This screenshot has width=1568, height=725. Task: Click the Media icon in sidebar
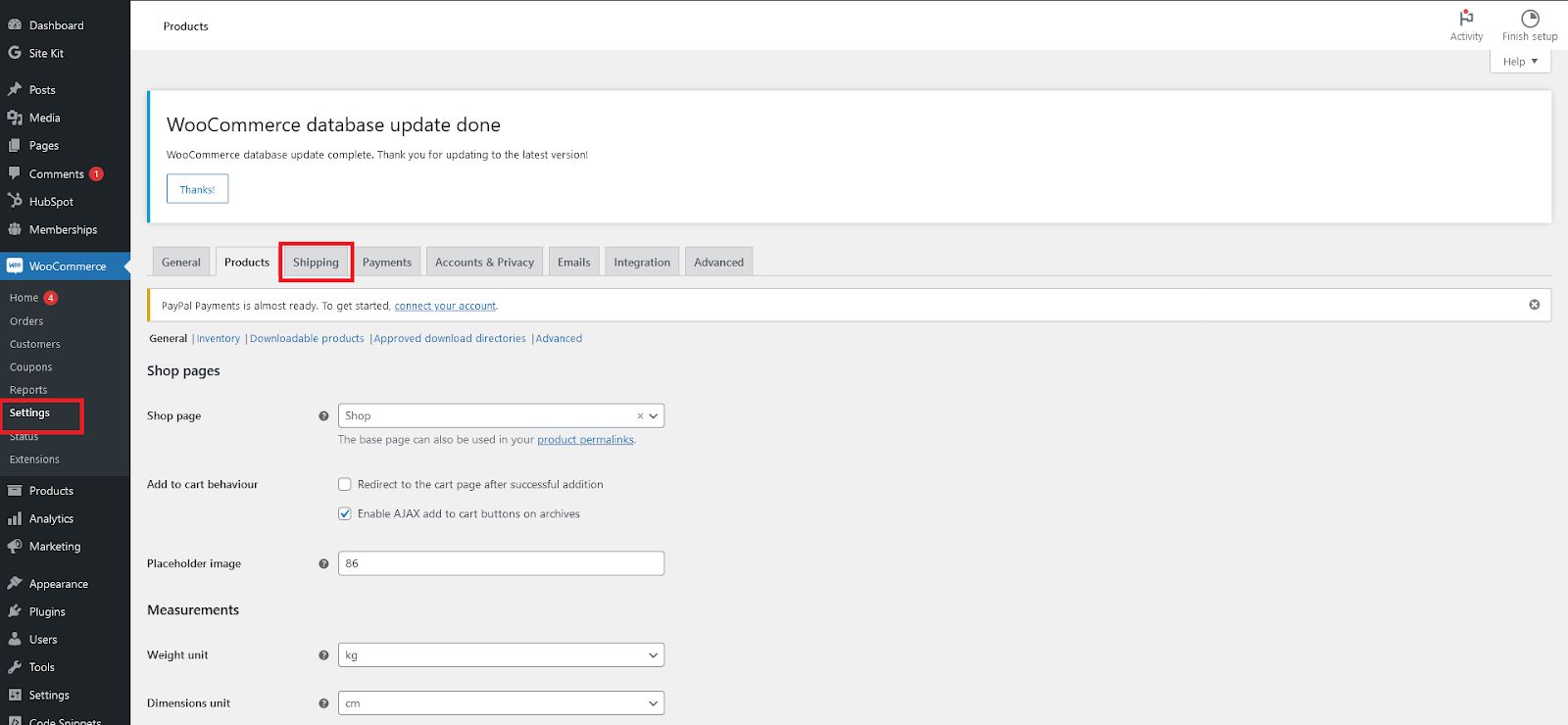pyautogui.click(x=15, y=118)
